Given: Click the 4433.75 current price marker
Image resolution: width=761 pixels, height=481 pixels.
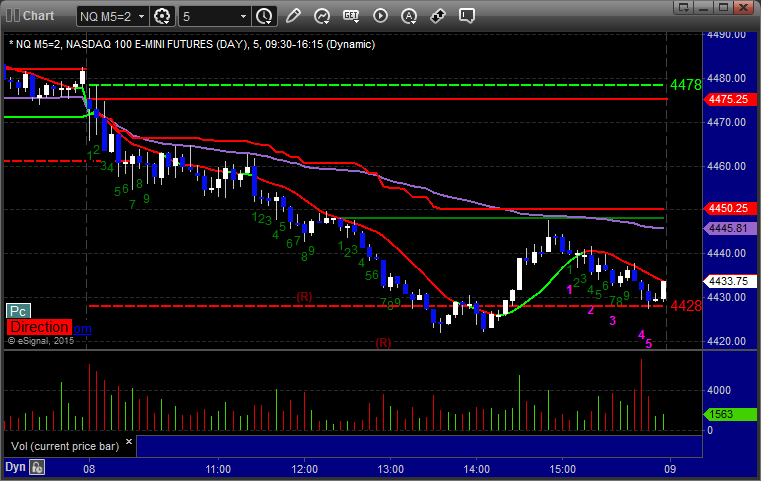Looking at the screenshot, I should click(730, 282).
